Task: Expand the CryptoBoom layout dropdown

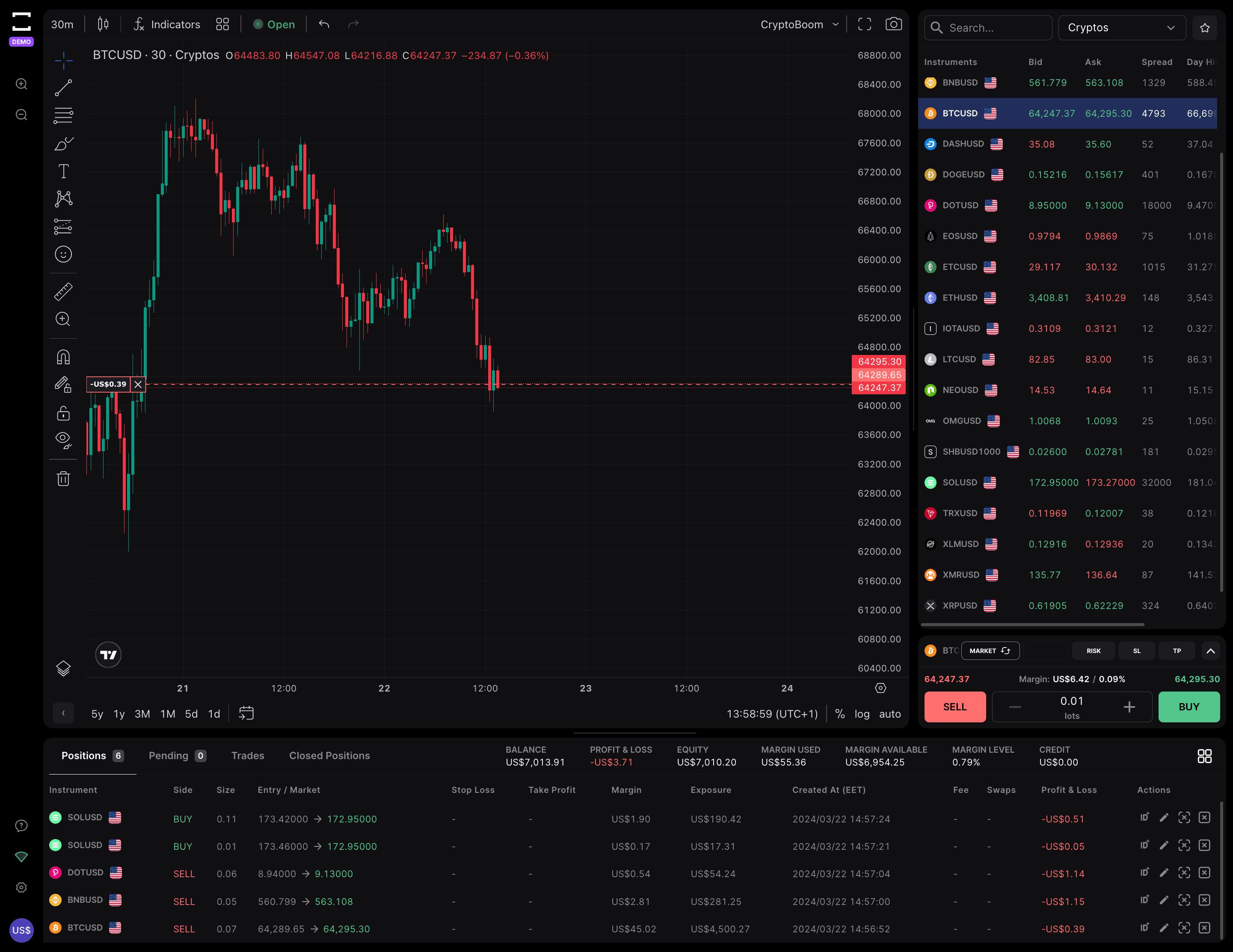Action: point(800,24)
